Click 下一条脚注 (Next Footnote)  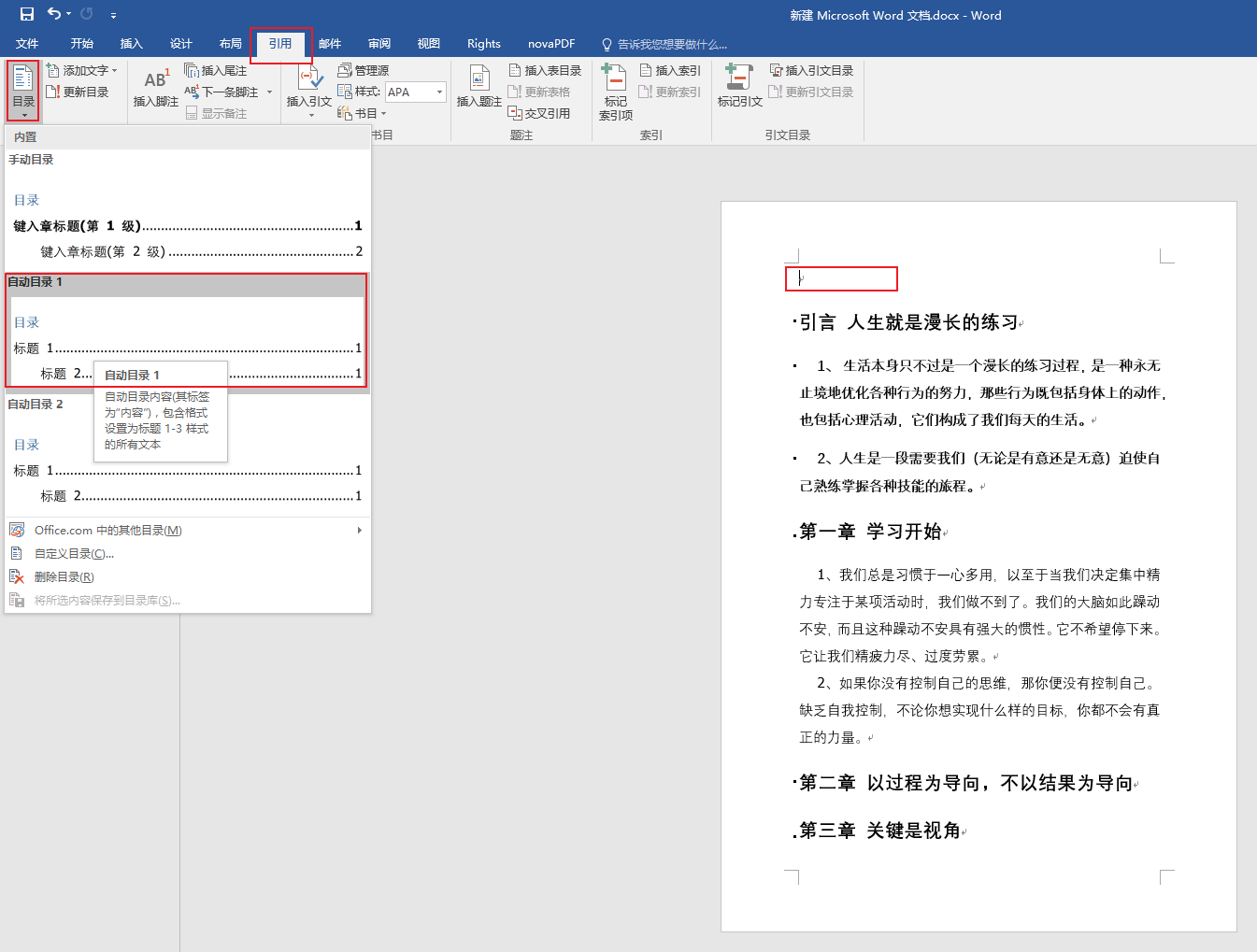221,92
